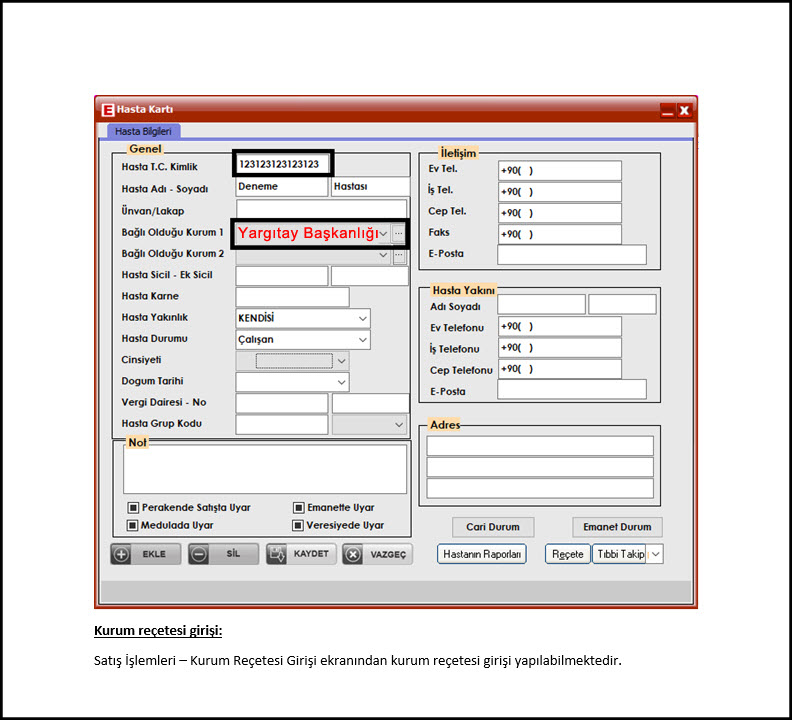Close the Hasta Kartı window
The image size is (792, 720).
tap(684, 110)
